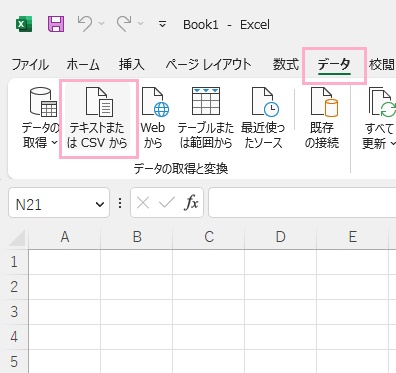Switch to the 挿入 tab
396x373 pixels.
132,64
